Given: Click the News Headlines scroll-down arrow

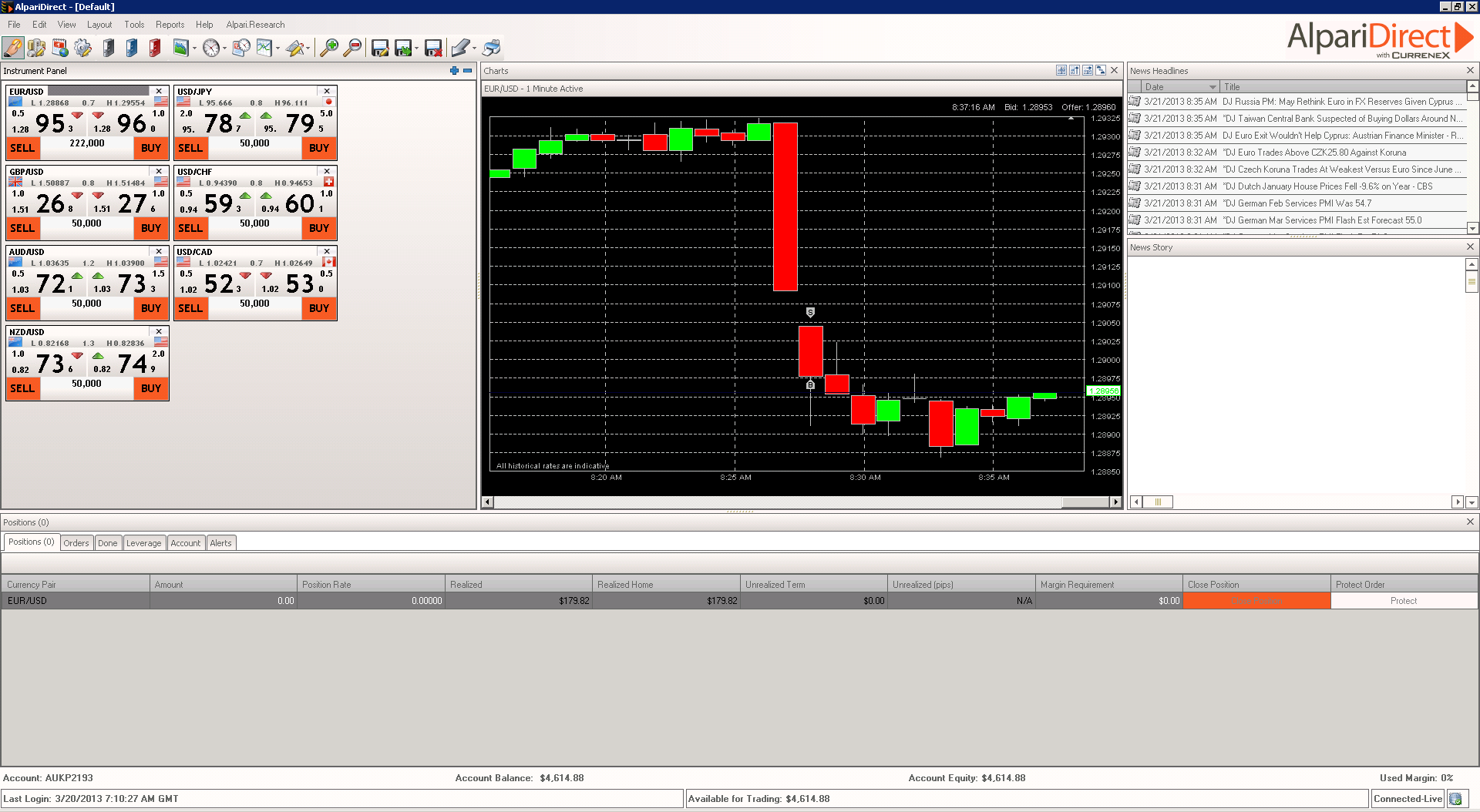Looking at the screenshot, I should (x=1472, y=228).
